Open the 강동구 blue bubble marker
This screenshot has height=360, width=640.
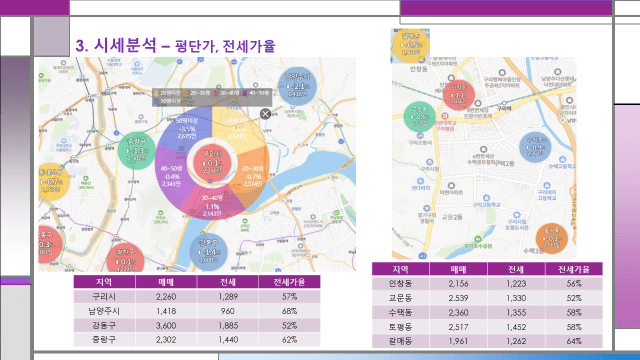[x=209, y=252]
